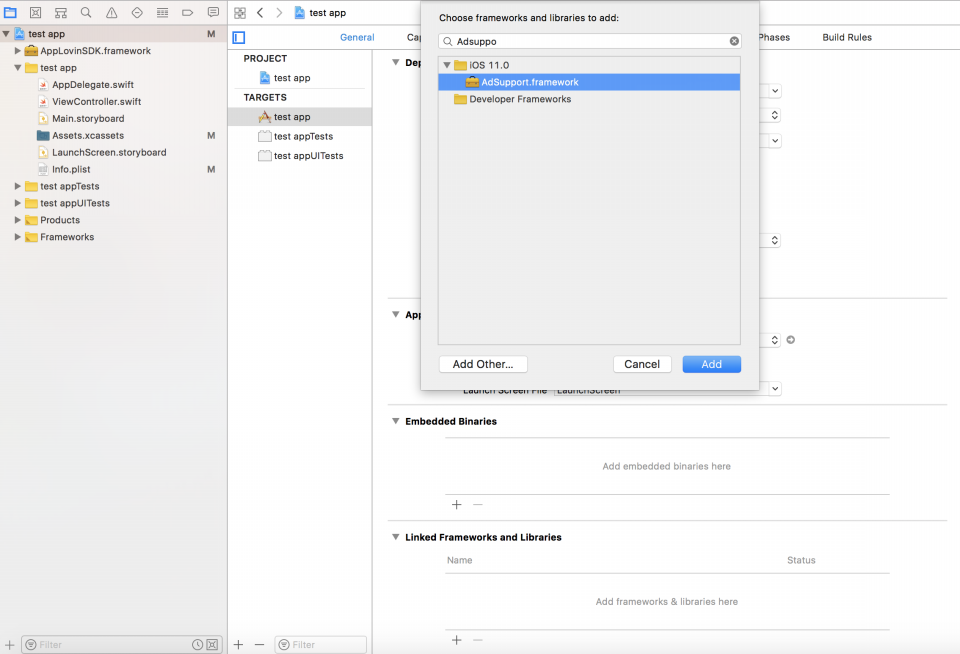
Task: Collapse the test app project root
Action: pos(6,34)
